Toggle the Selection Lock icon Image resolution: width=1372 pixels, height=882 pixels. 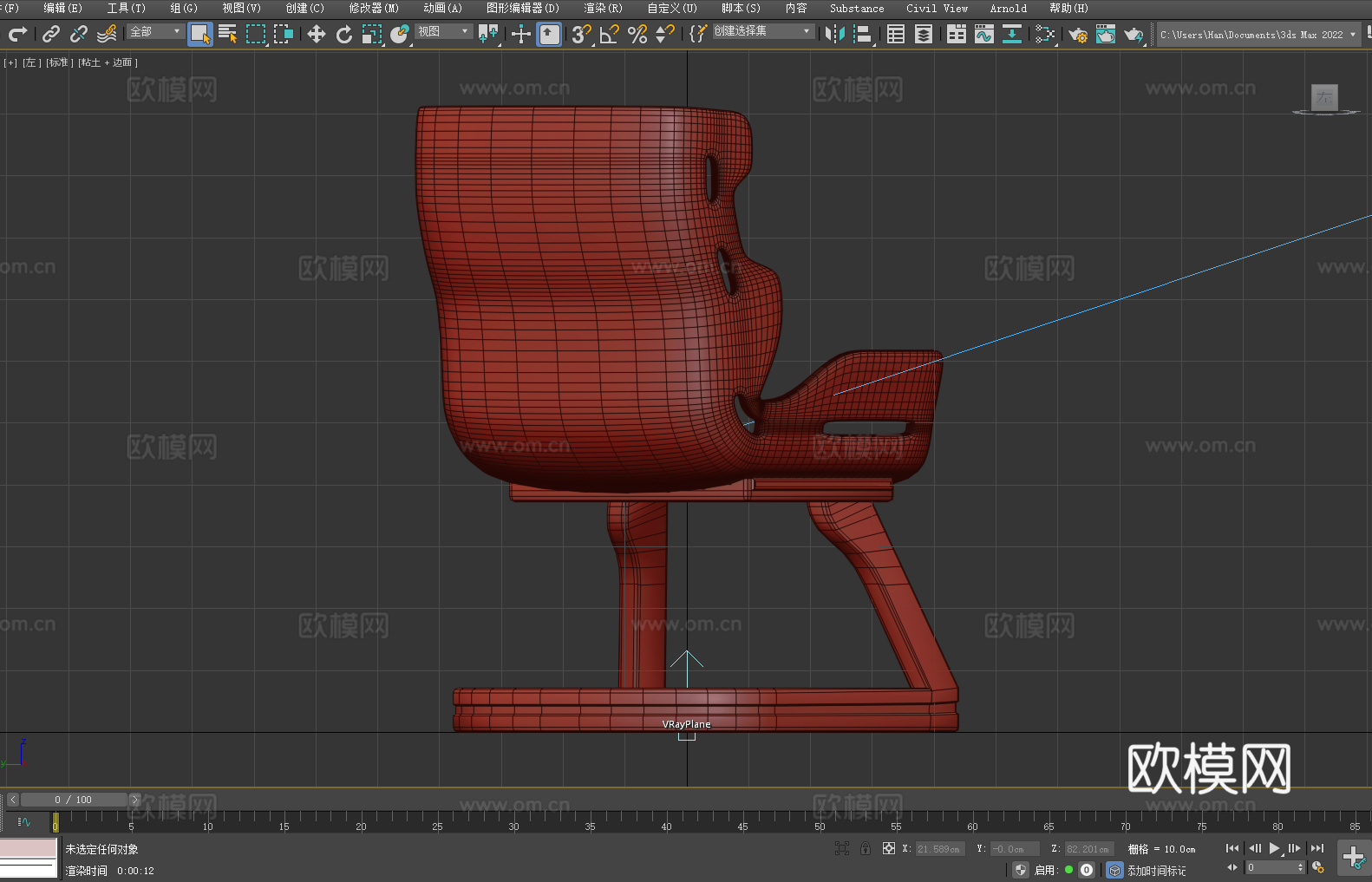tap(866, 848)
